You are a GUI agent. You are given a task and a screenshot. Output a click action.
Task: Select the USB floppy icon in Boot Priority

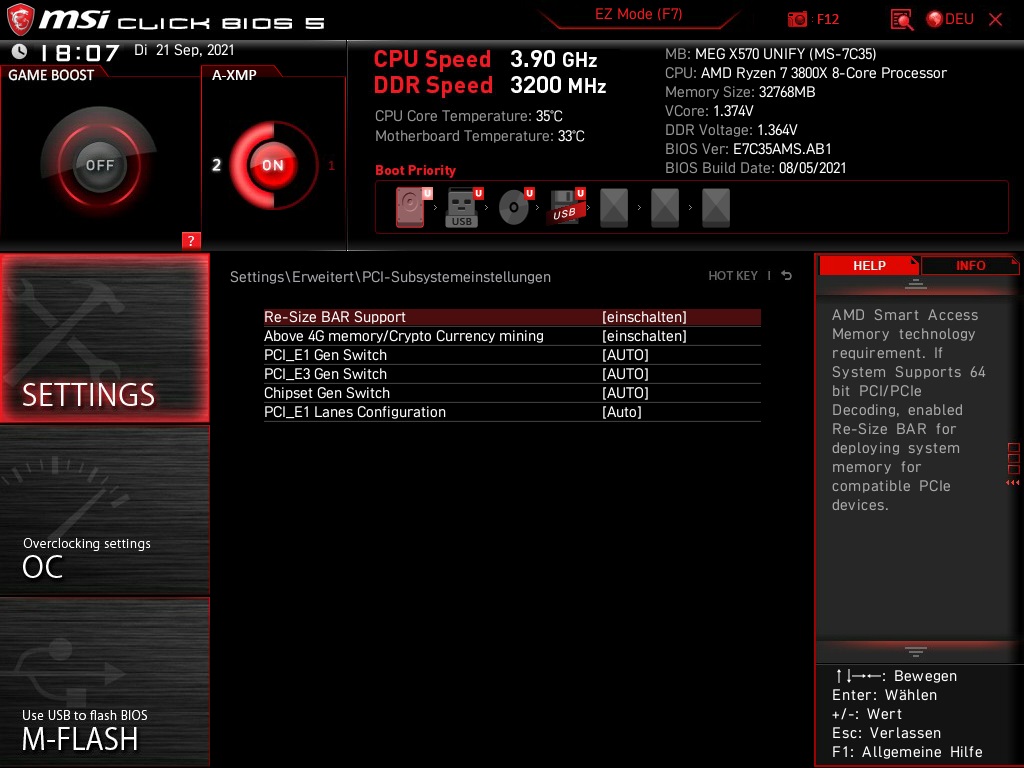tap(565, 206)
